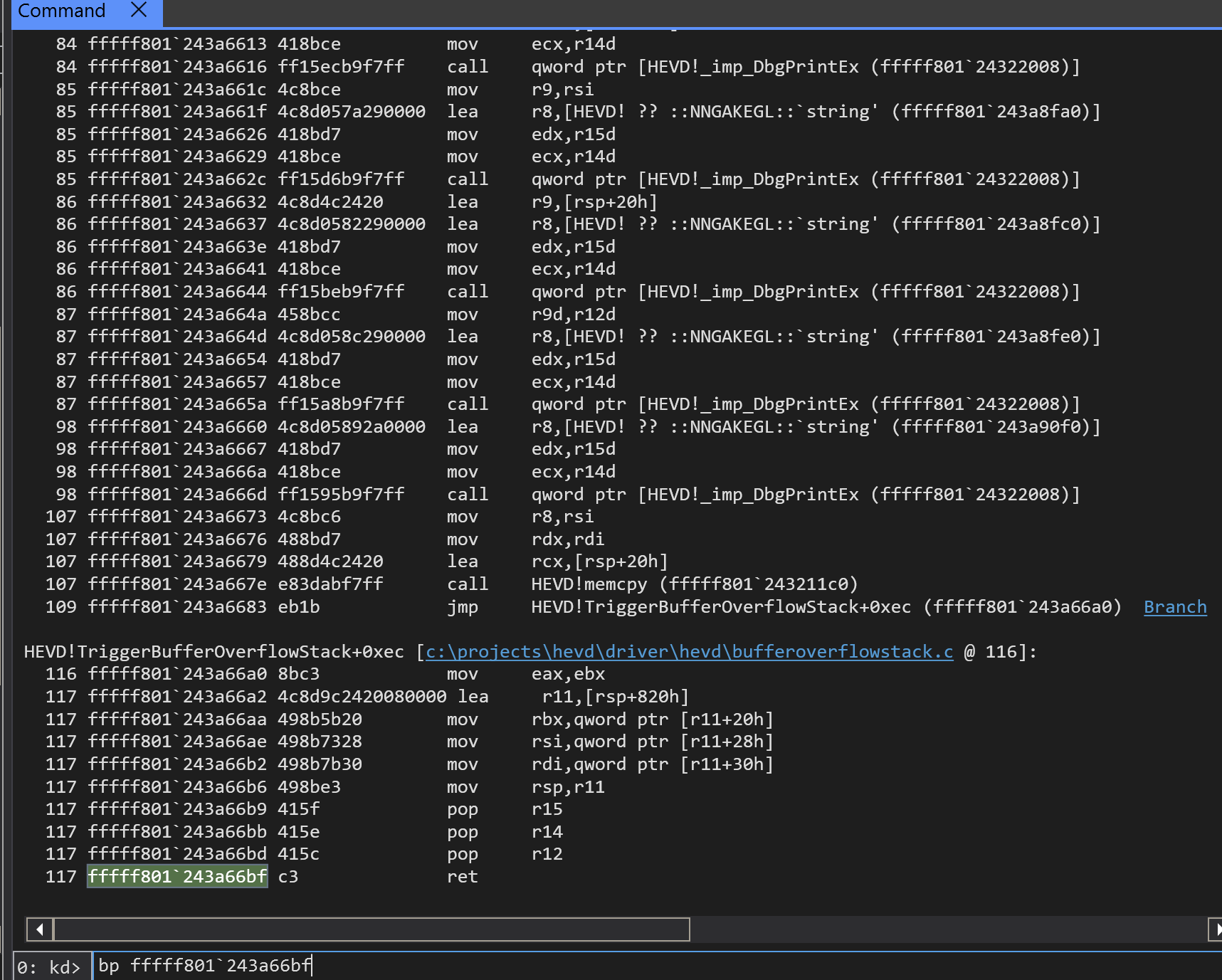Image resolution: width=1222 pixels, height=980 pixels.
Task: Click the address fffff801`243a667e
Action: tap(177, 584)
